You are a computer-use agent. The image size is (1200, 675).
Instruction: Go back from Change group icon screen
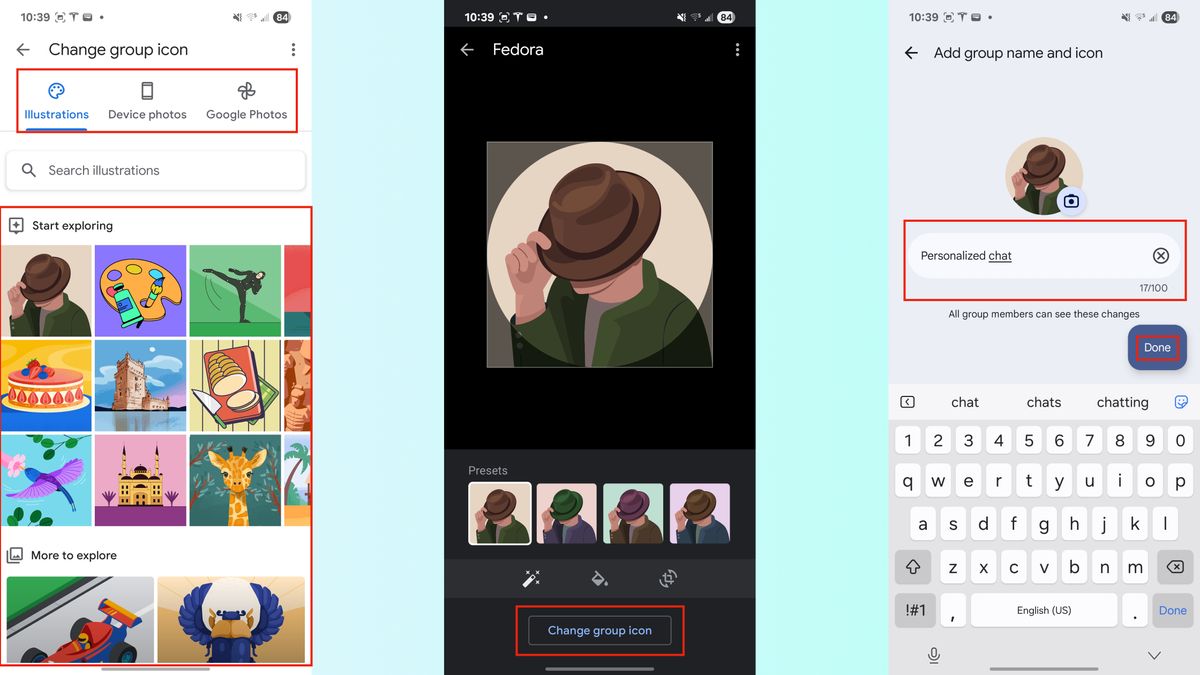[23, 50]
